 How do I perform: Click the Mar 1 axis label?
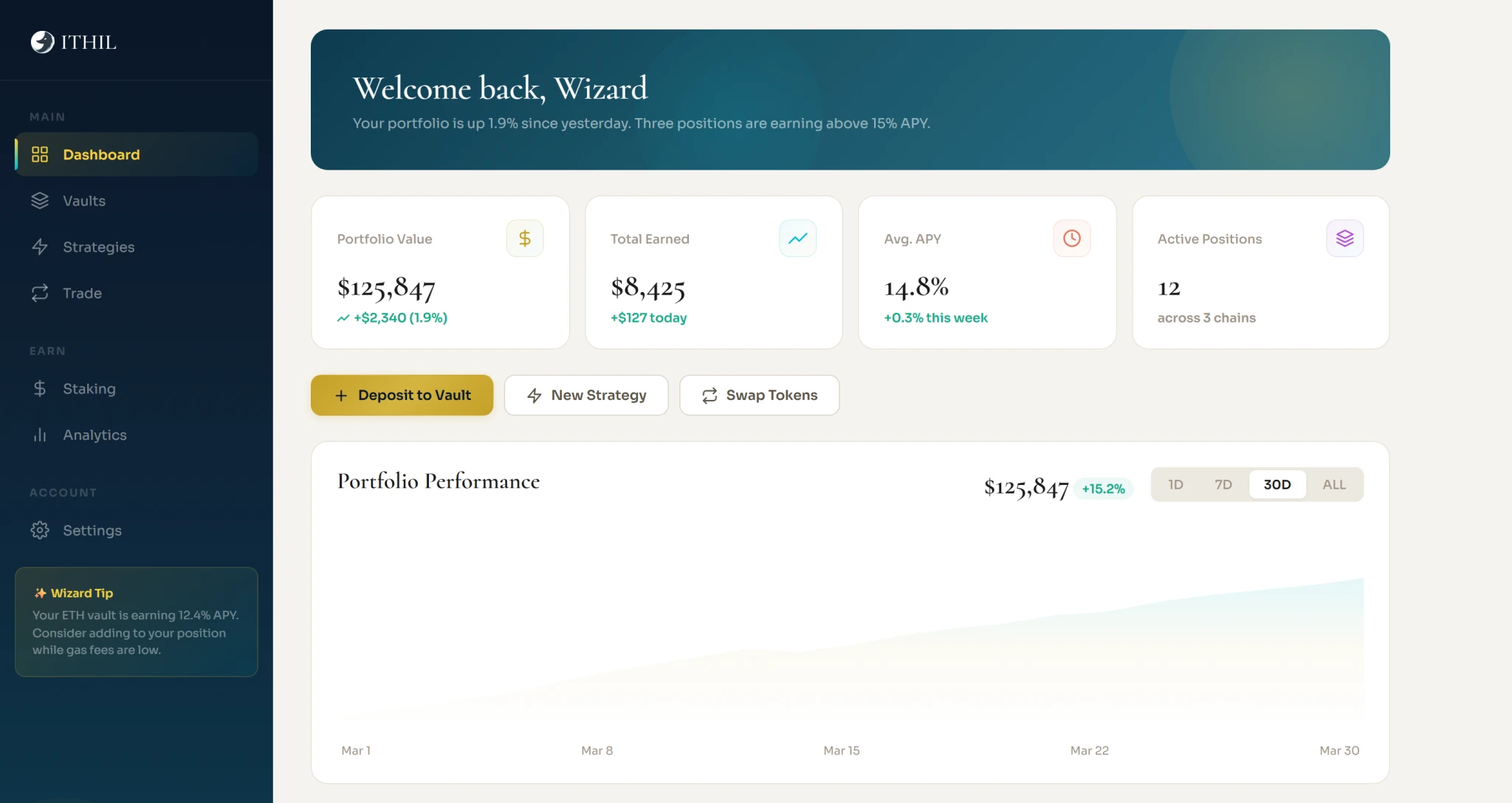[x=356, y=751]
